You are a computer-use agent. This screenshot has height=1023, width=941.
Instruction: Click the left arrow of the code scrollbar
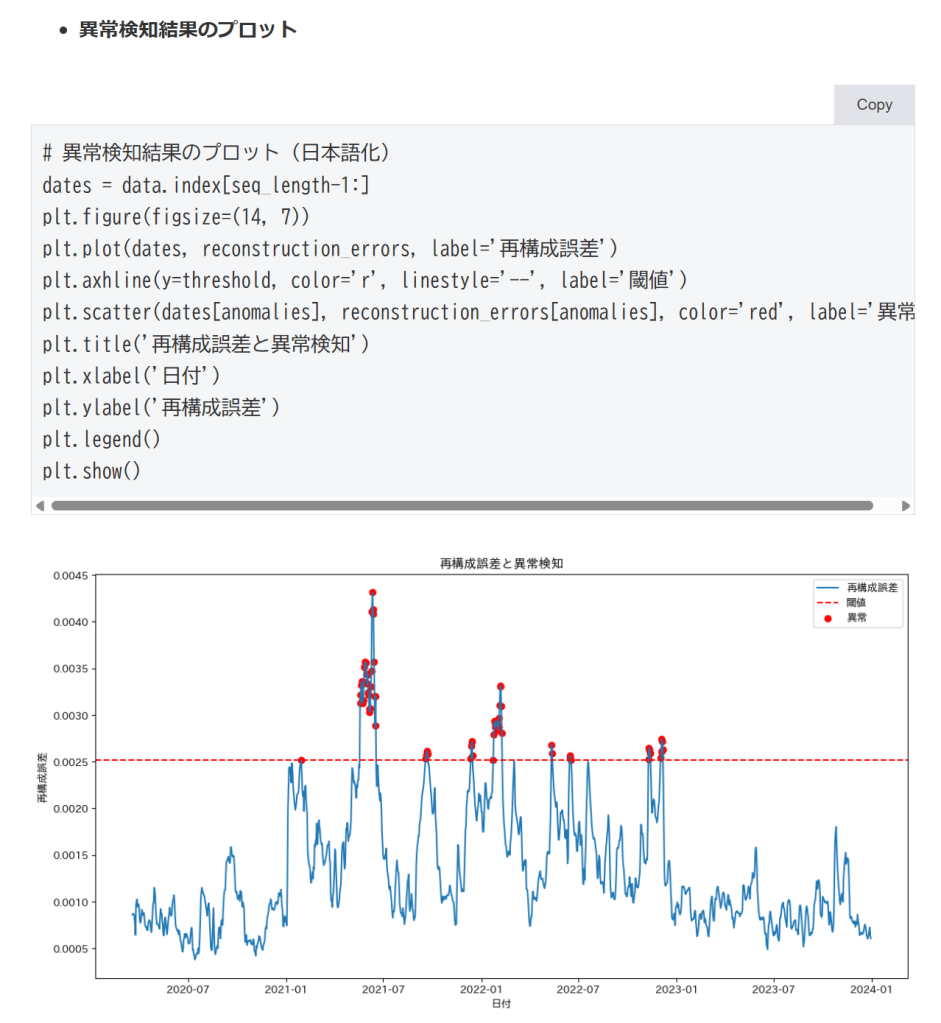(40, 506)
